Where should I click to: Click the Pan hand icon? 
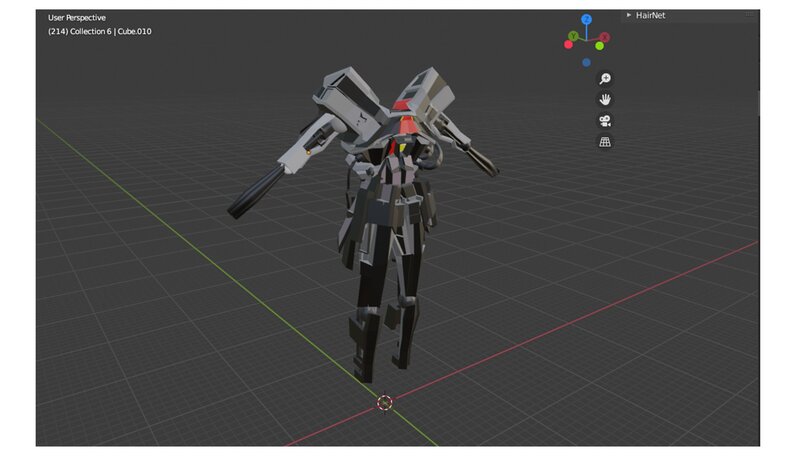click(605, 100)
